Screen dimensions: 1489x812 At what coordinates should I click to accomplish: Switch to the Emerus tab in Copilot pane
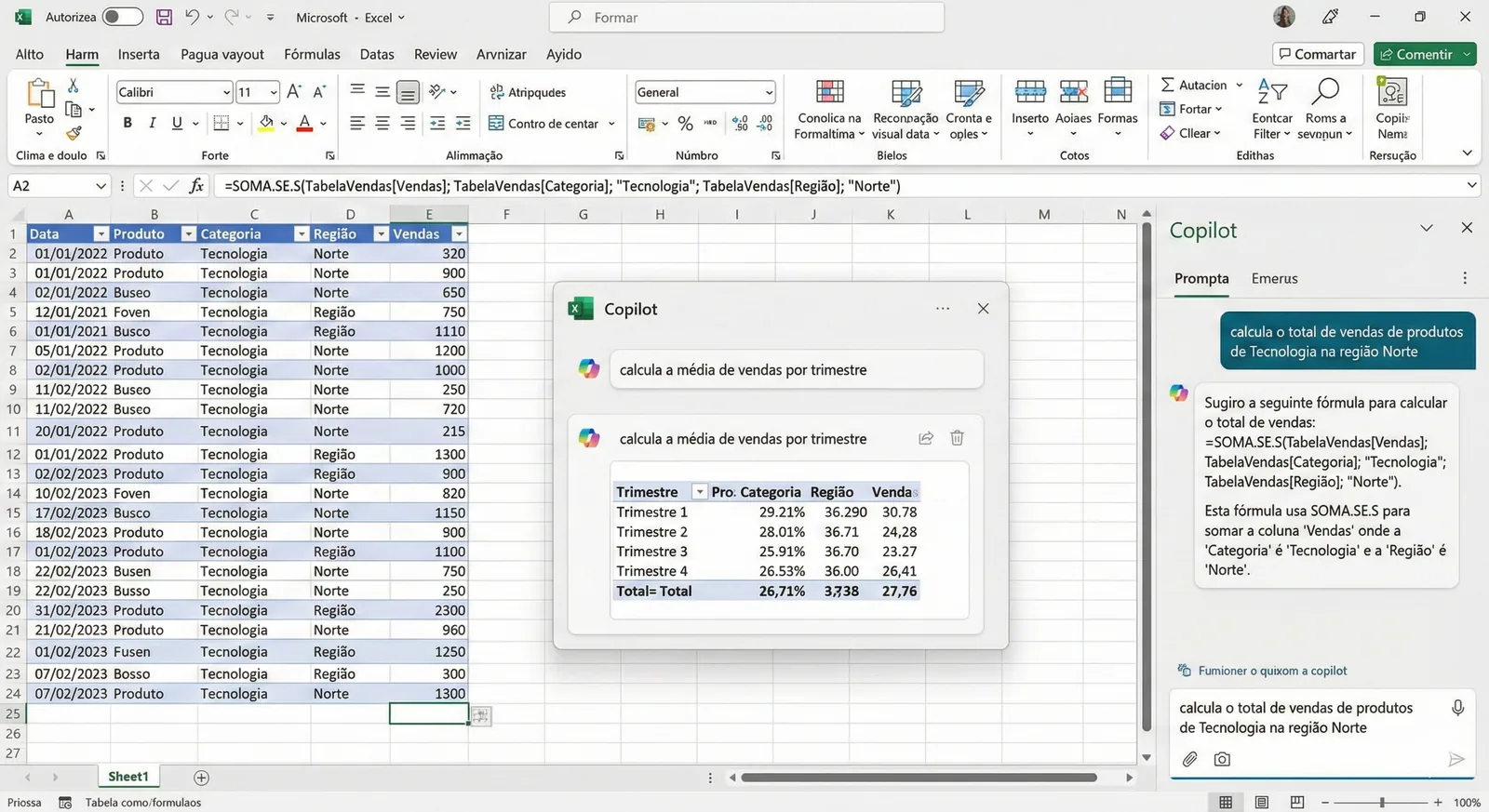tap(1274, 278)
